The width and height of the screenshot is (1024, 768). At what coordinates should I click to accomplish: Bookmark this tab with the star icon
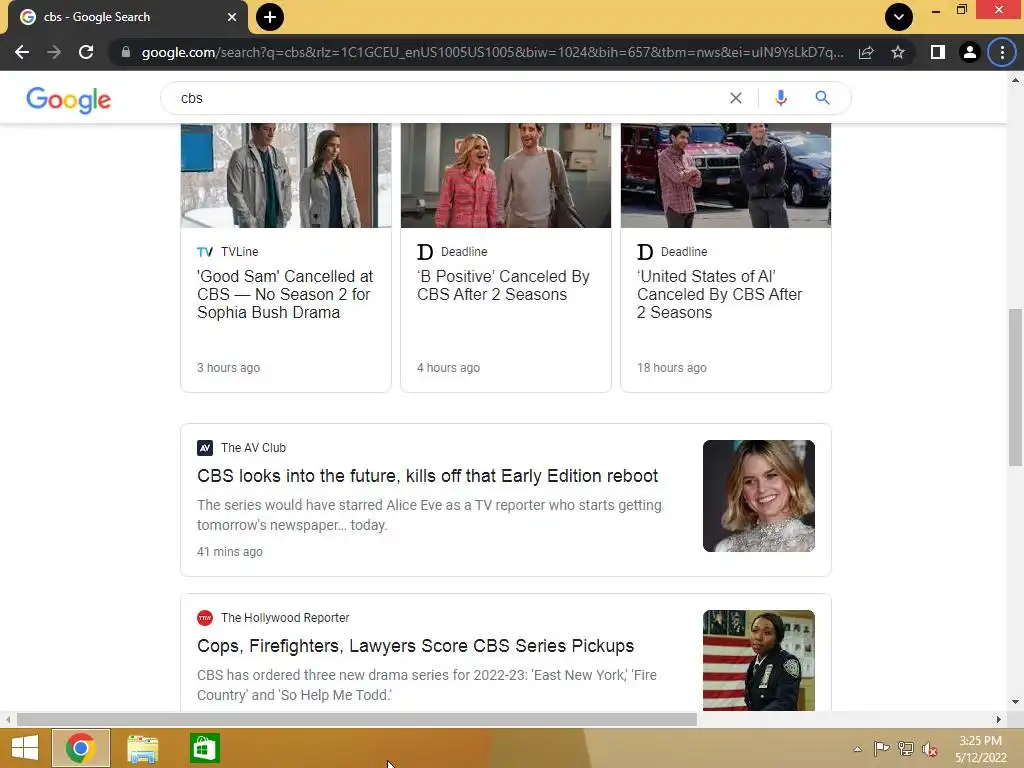pos(898,52)
